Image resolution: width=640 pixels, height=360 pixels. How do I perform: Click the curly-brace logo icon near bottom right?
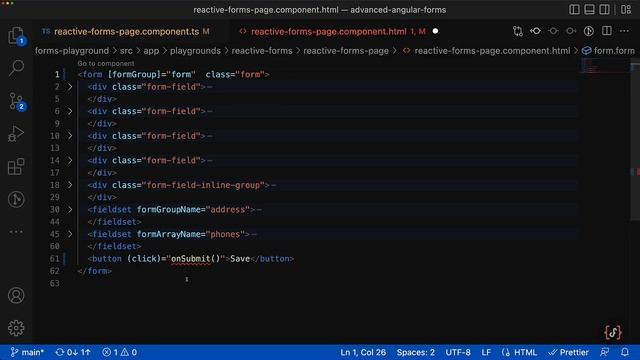613,332
